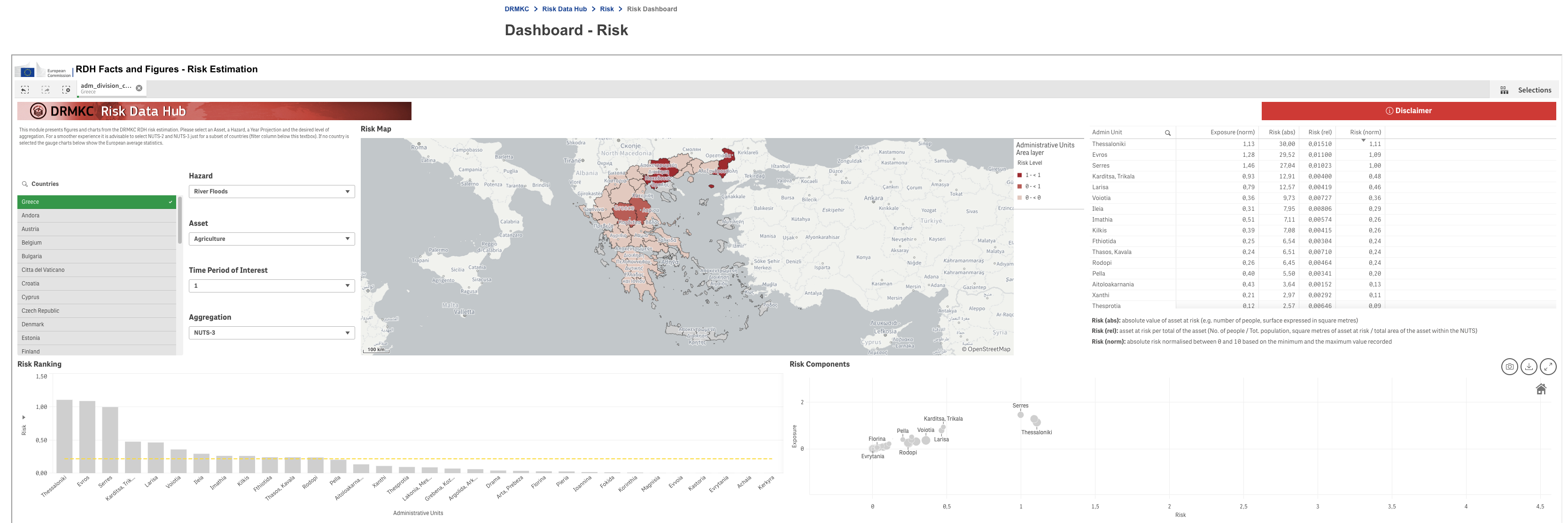Open the Selections panel label
The height and width of the screenshot is (523, 1568).
point(1534,90)
